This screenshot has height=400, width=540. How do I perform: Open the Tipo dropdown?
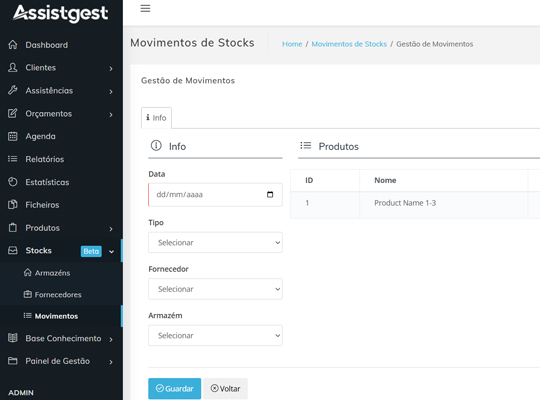(x=215, y=243)
